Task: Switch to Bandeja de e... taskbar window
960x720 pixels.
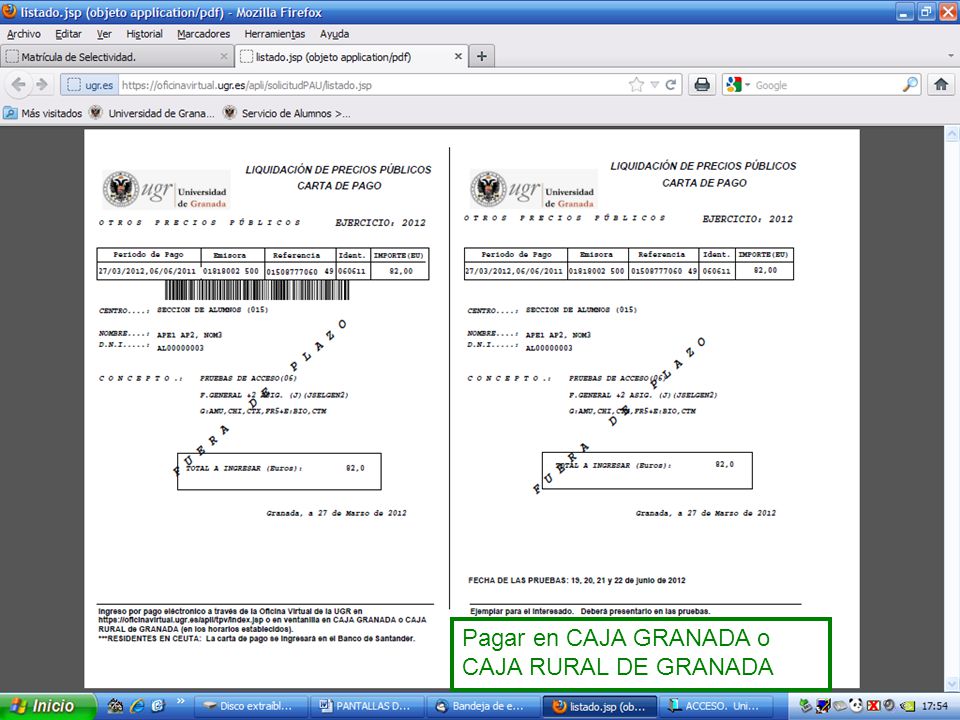Action: 482,706
